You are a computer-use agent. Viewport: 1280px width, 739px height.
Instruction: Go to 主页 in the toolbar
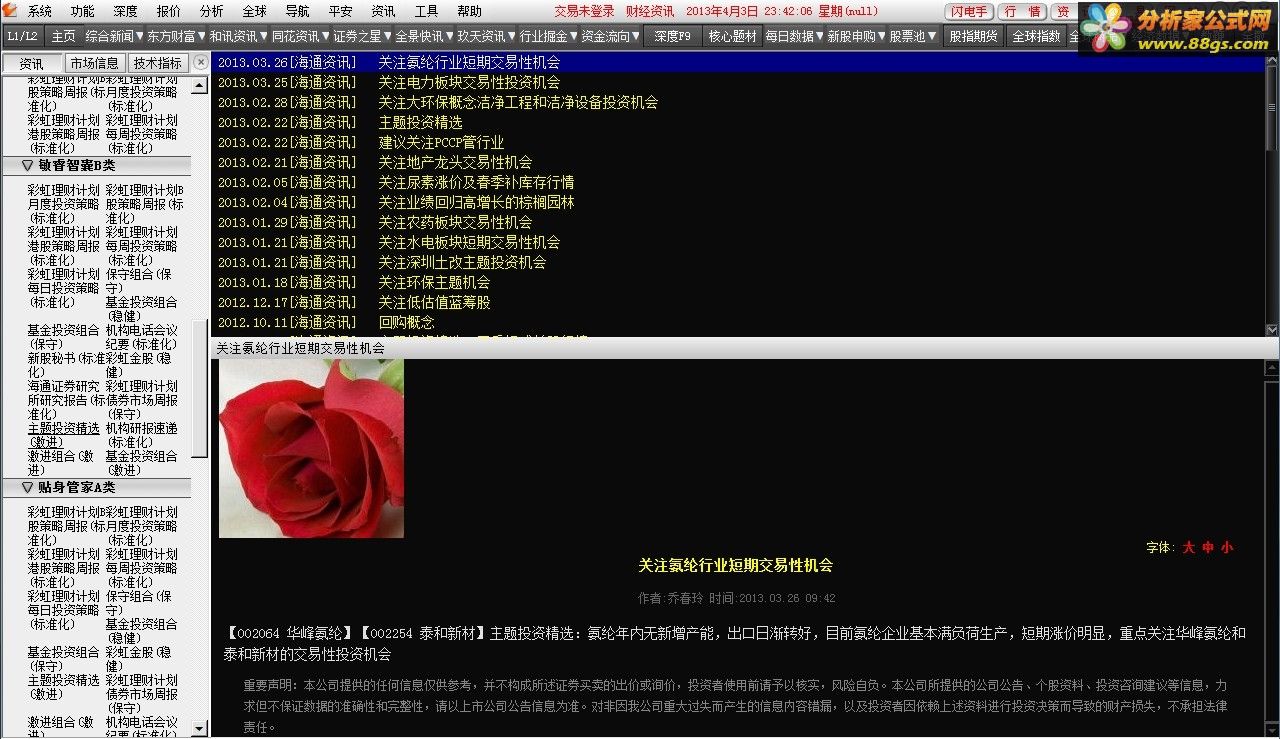[64, 36]
